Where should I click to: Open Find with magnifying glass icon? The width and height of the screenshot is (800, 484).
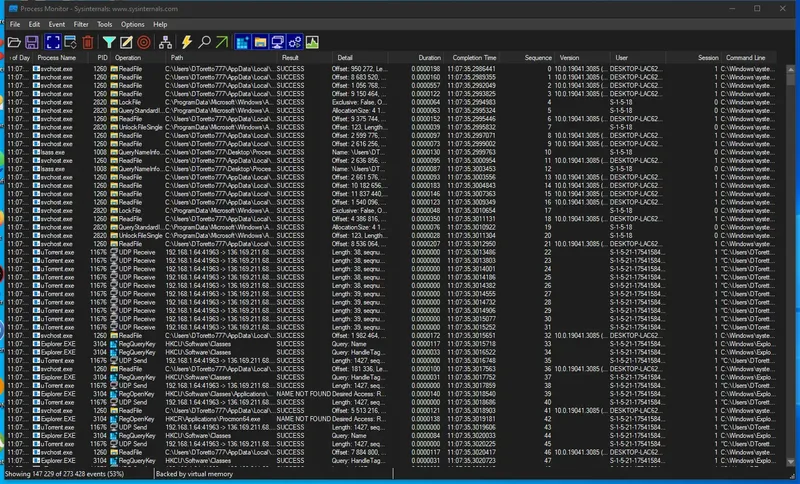tap(204, 42)
